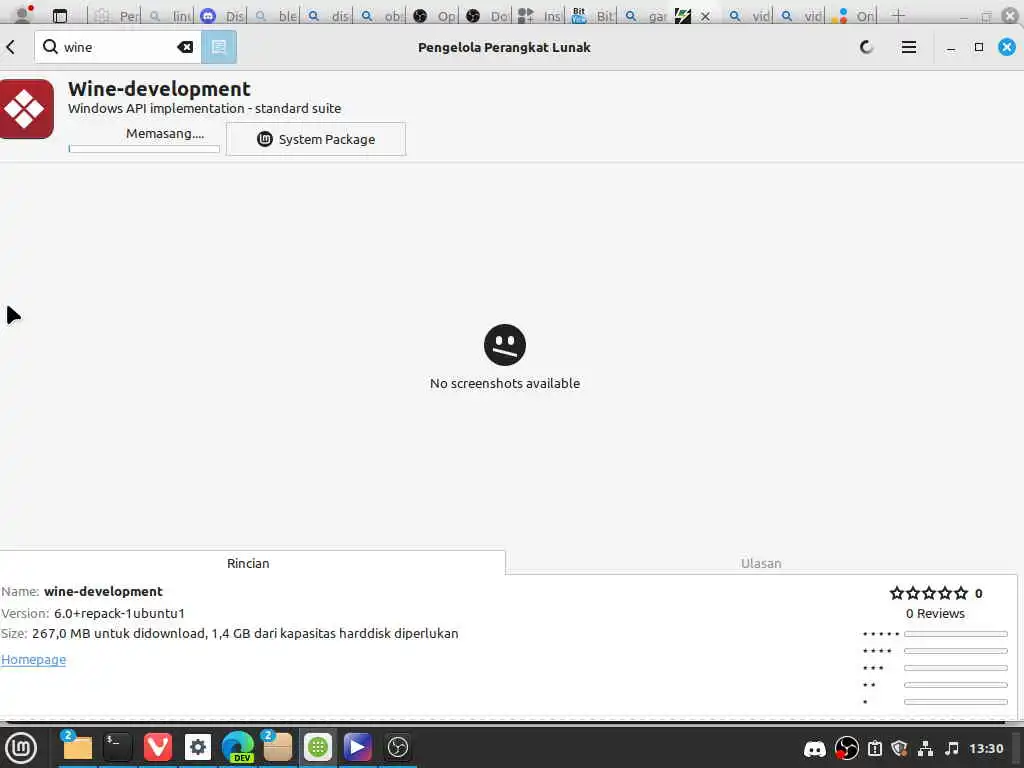Screen dimensions: 1024x768
Task: Open Microsoft Edge Dev from taskbar
Action: [x=238, y=748]
